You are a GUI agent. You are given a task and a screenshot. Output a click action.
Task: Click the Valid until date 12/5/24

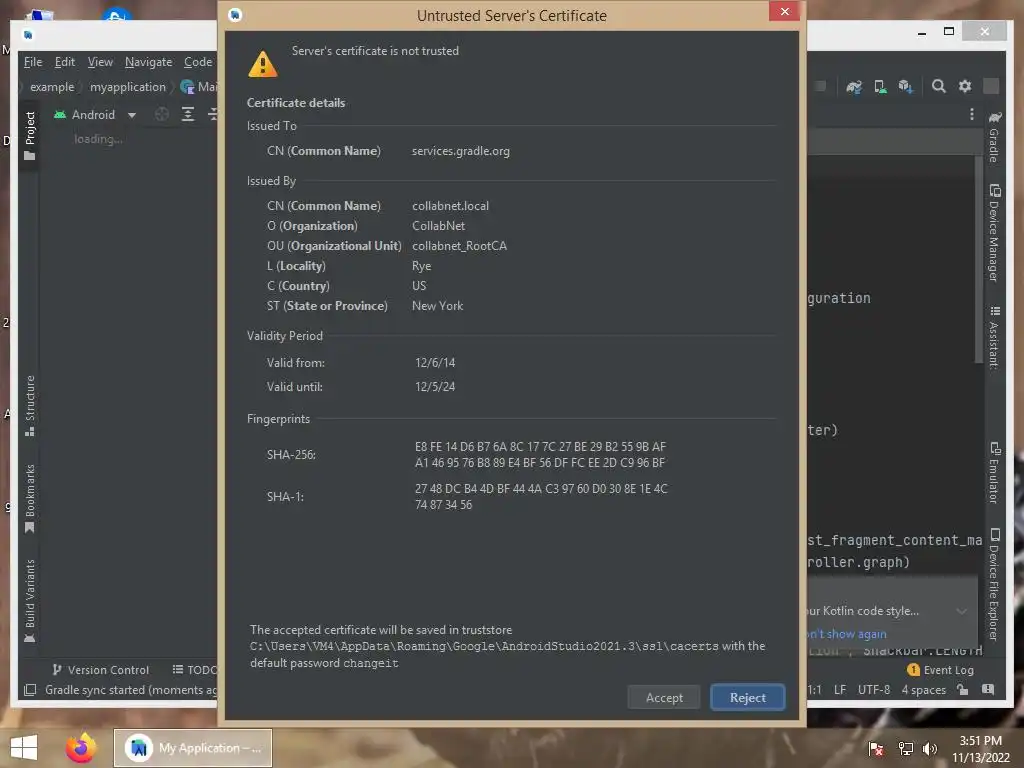[x=435, y=387]
